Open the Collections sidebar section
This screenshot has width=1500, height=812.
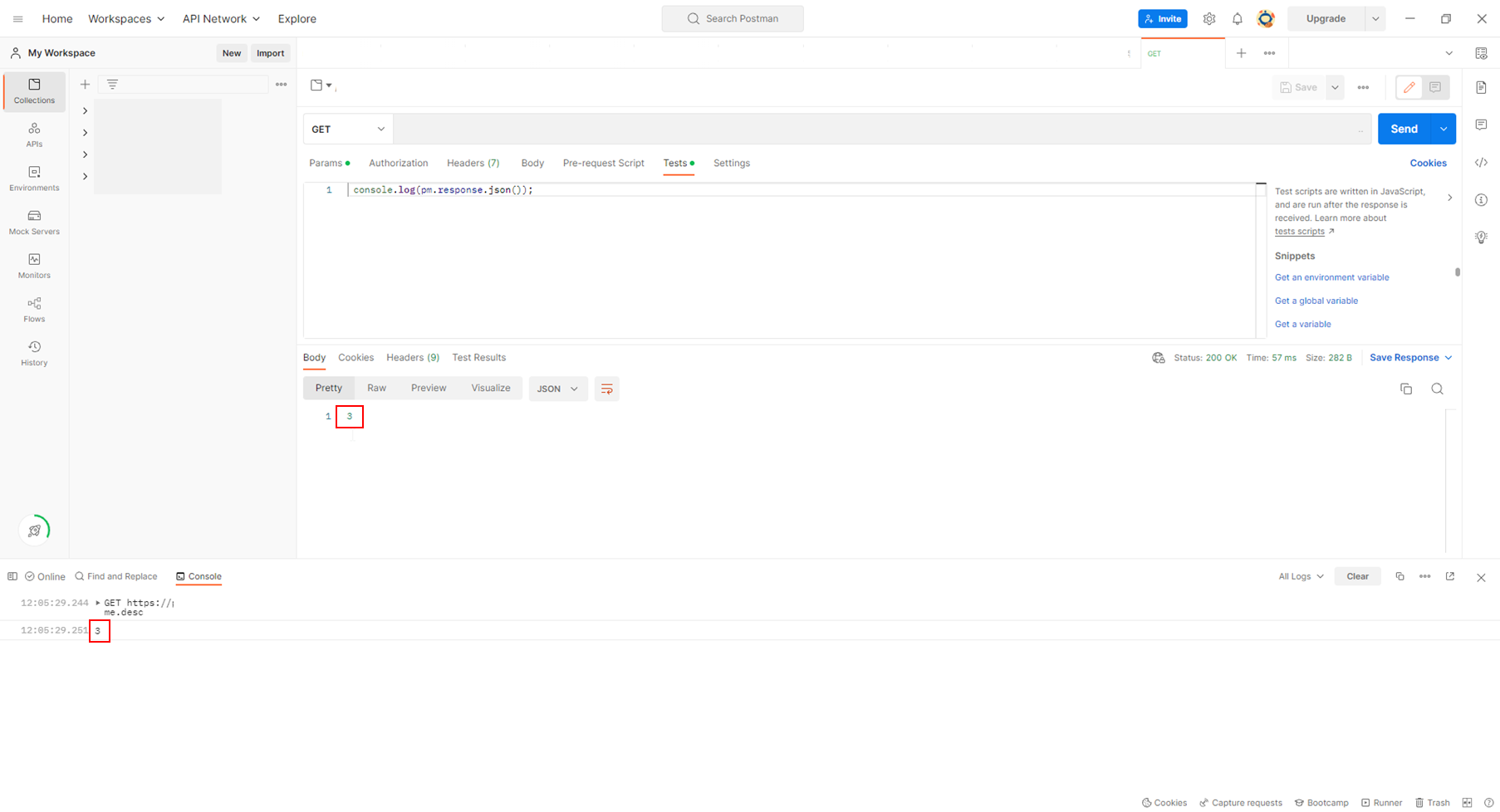(x=34, y=91)
